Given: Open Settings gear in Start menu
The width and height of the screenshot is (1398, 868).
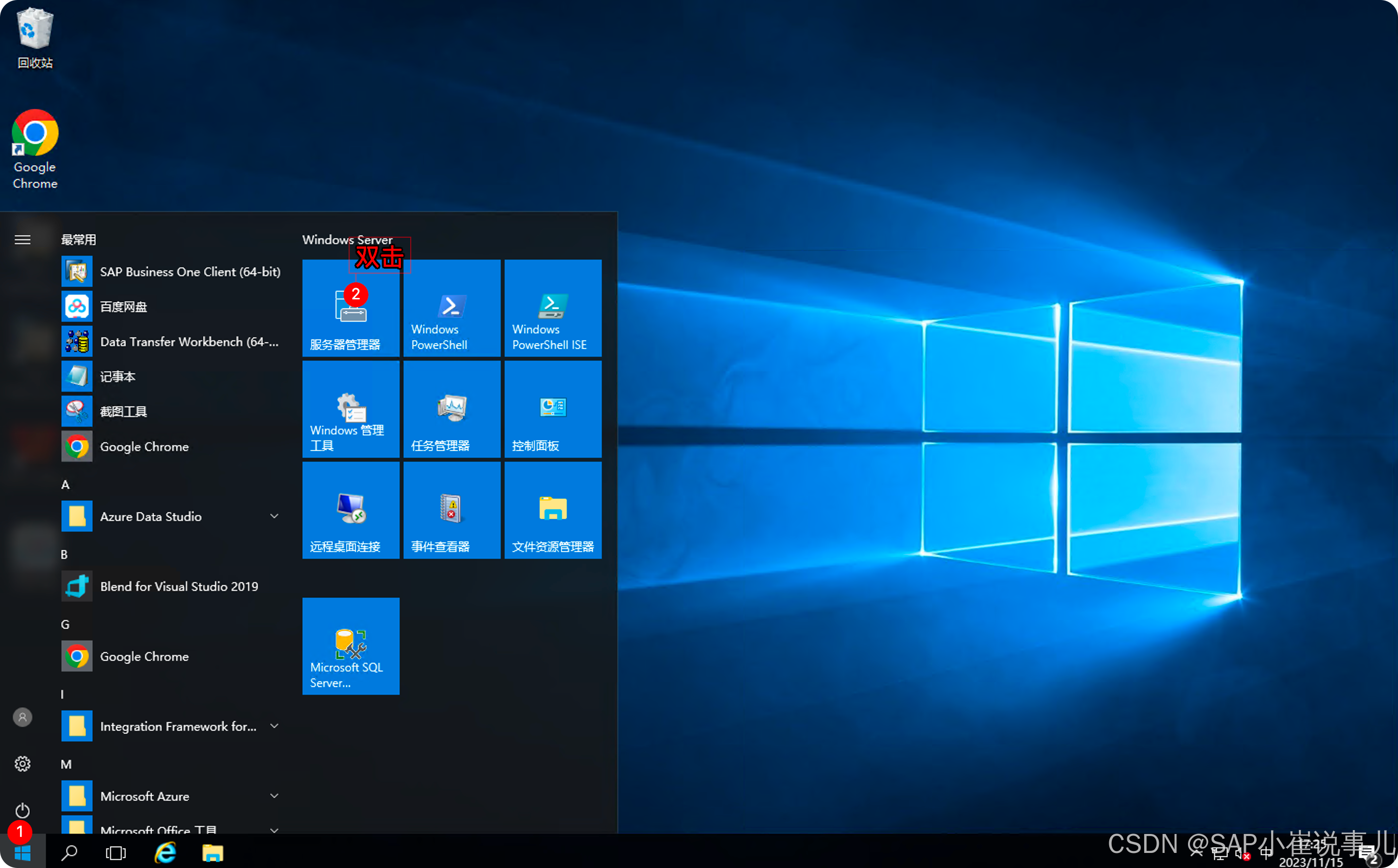Looking at the screenshot, I should [x=22, y=764].
